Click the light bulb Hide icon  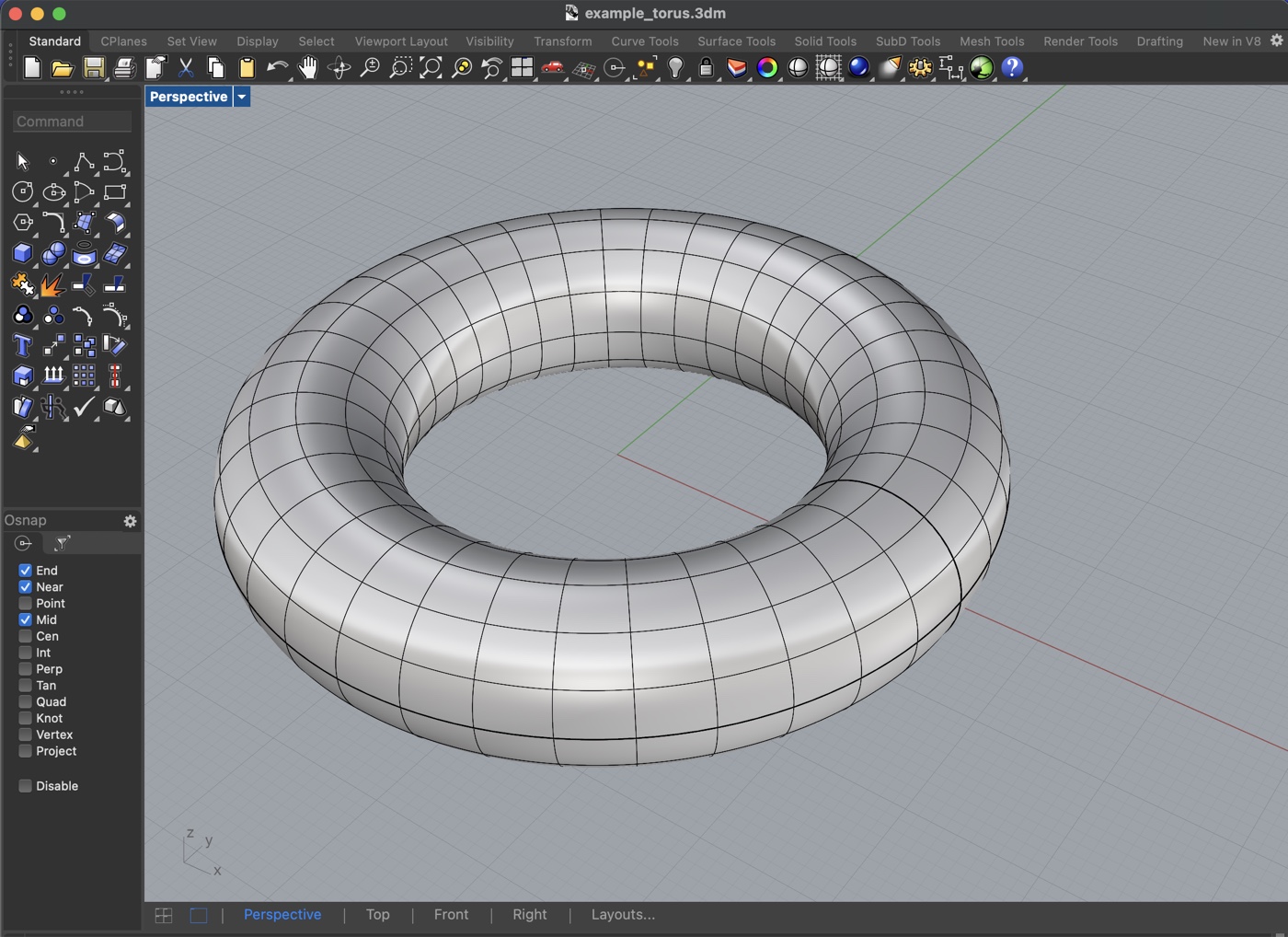(675, 67)
